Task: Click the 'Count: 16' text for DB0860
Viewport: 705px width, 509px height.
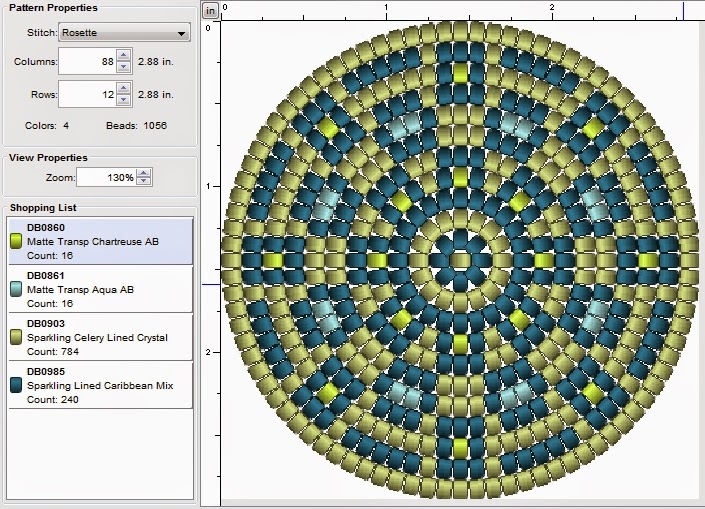Action: (50, 255)
